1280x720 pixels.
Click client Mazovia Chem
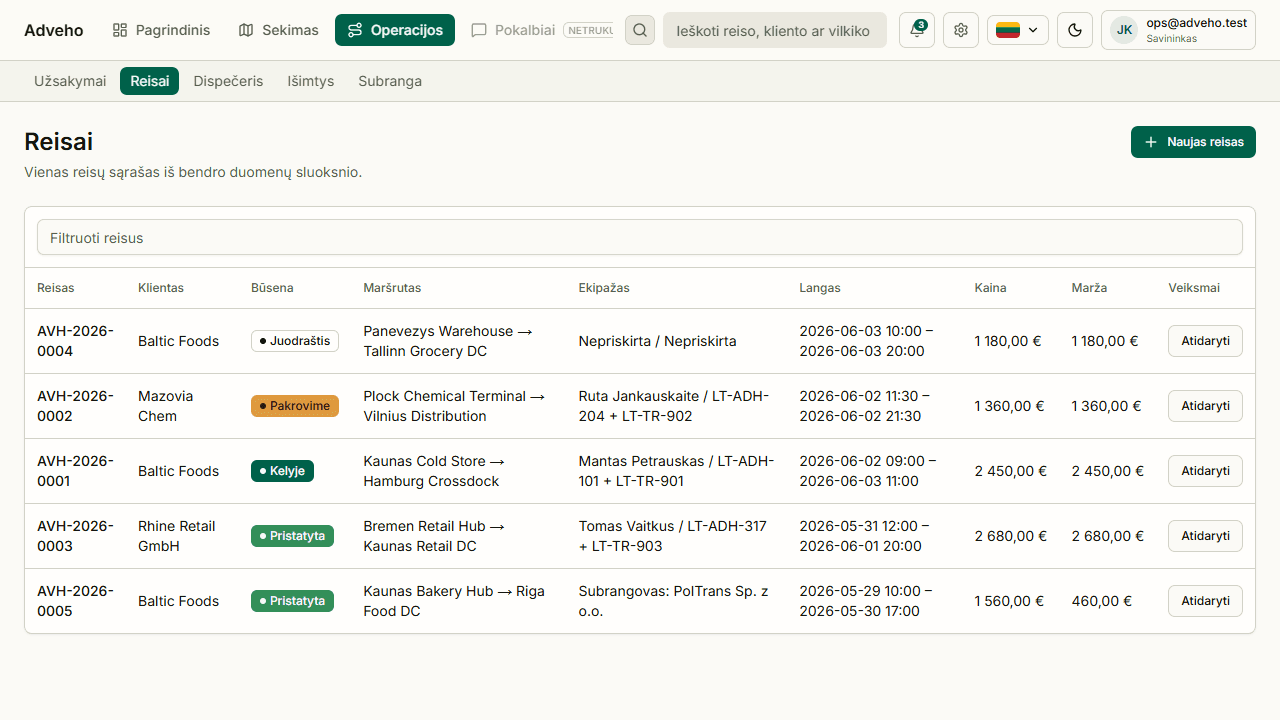click(166, 406)
